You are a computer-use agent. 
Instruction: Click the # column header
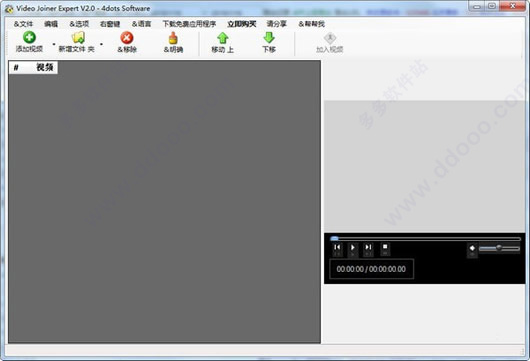pos(16,68)
